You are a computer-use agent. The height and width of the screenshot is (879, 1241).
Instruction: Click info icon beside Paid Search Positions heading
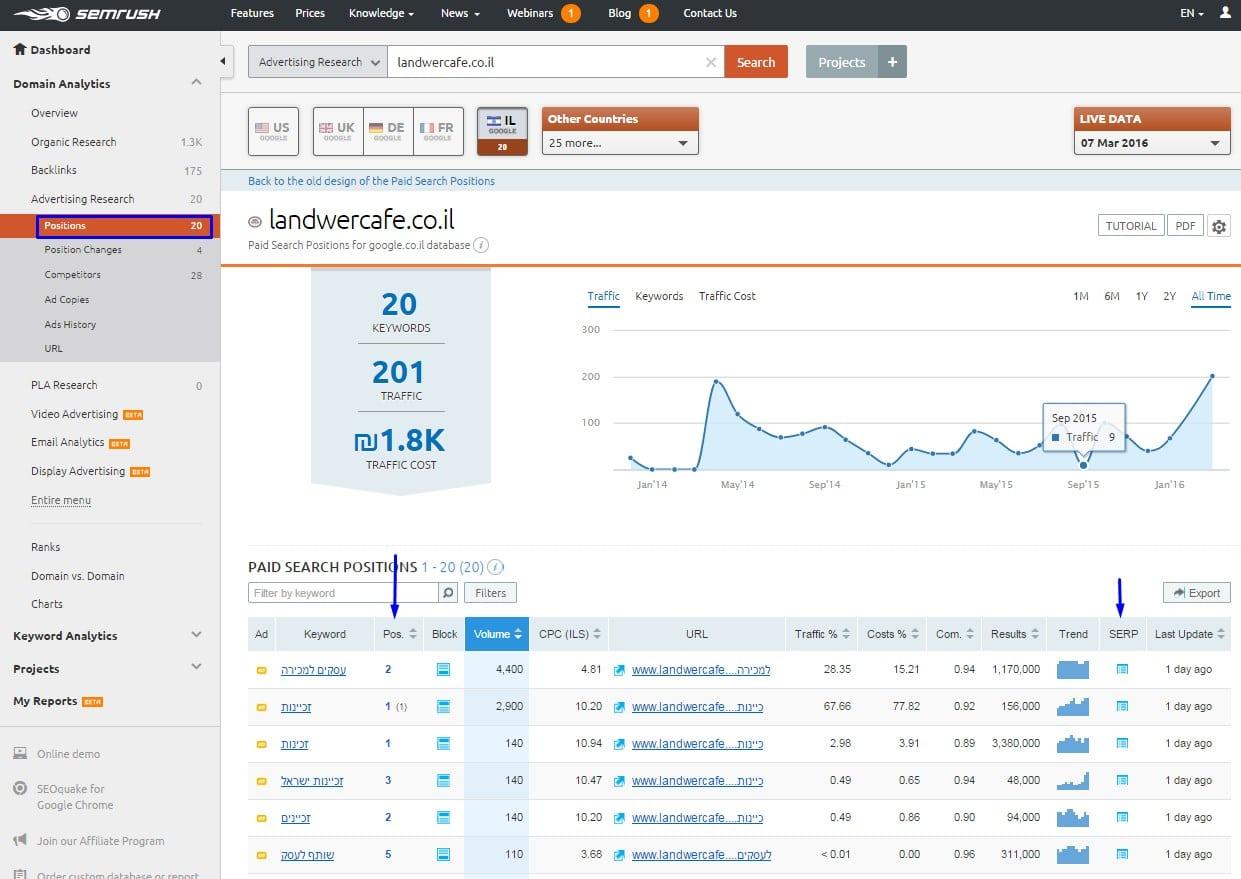495,567
